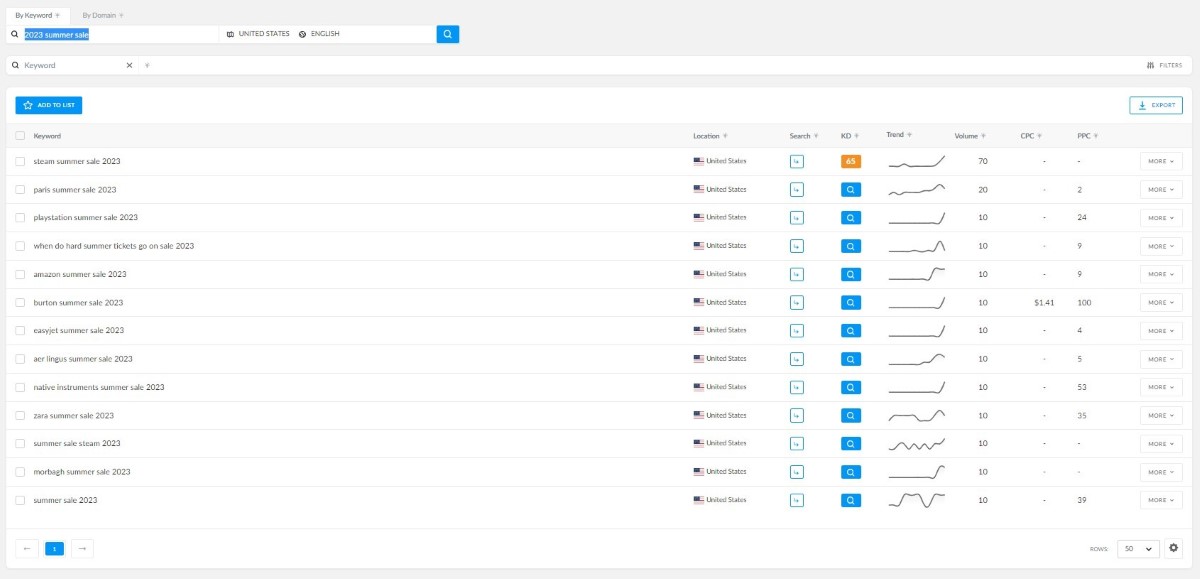
Task: Open MORE dropdown for paris summer sale 2023
Action: point(1161,189)
